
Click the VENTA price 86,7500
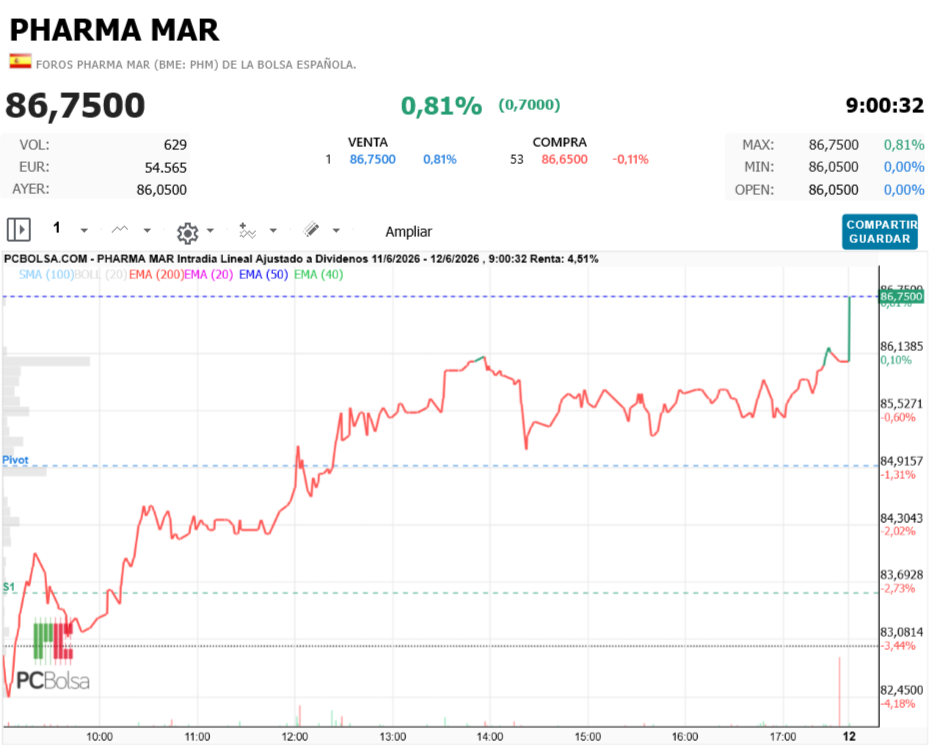(x=372, y=160)
